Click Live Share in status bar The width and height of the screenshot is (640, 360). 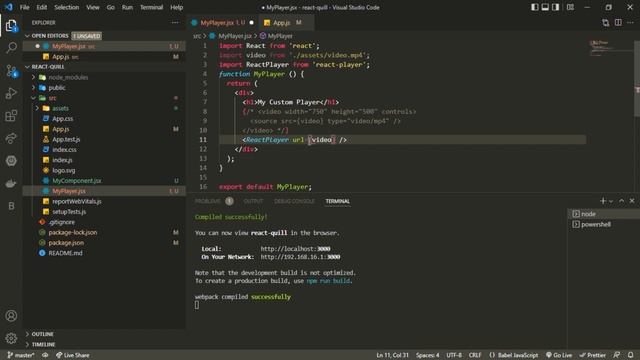click(x=73, y=355)
